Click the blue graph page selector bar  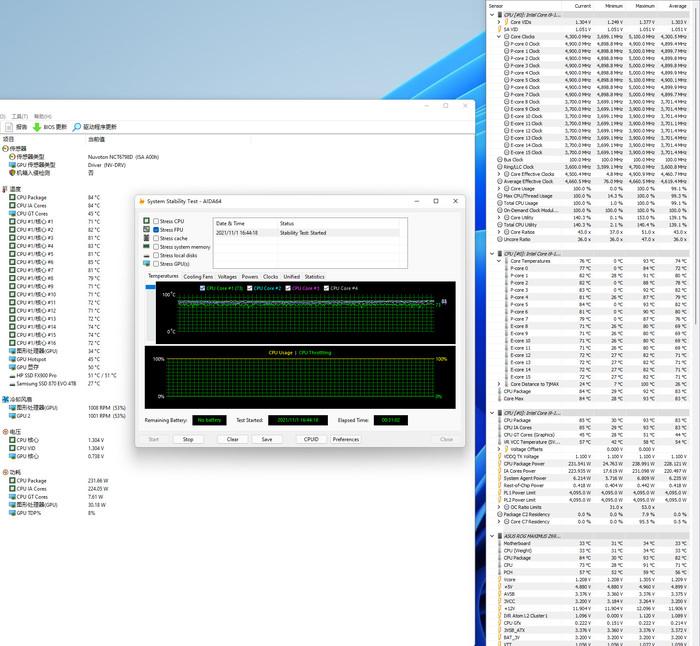[x=150, y=287]
